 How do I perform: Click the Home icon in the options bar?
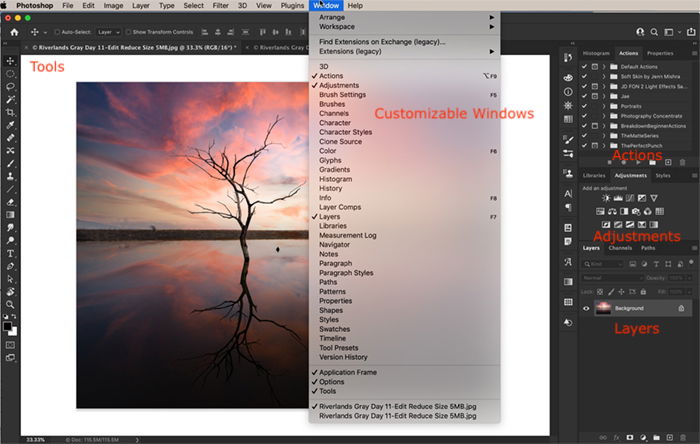click(x=14, y=32)
